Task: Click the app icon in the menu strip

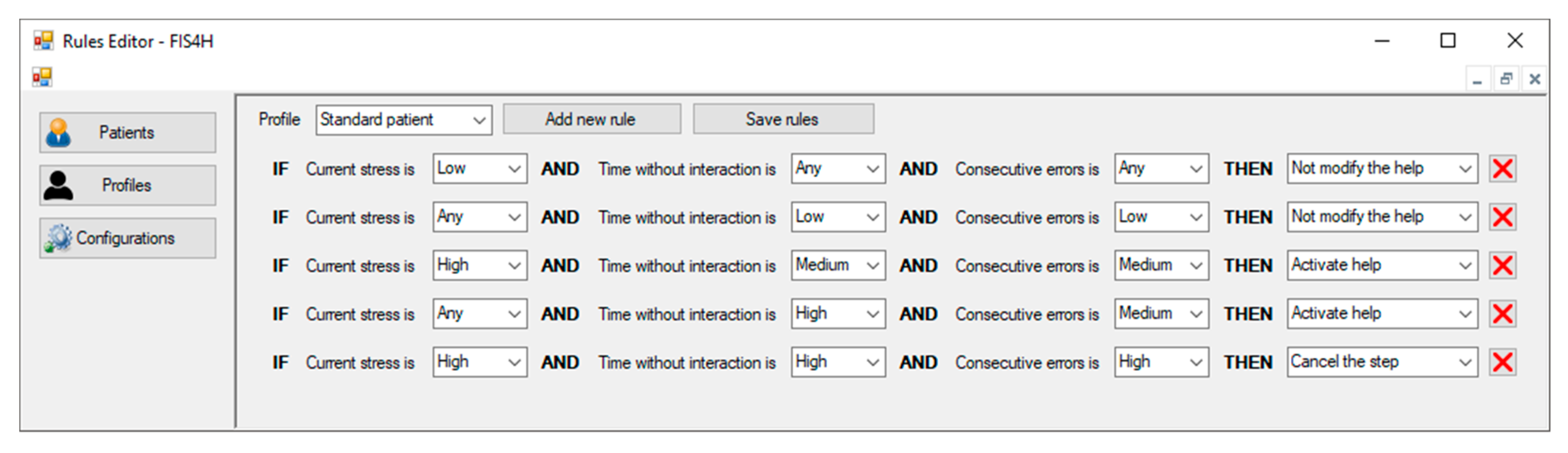Action: (42, 77)
